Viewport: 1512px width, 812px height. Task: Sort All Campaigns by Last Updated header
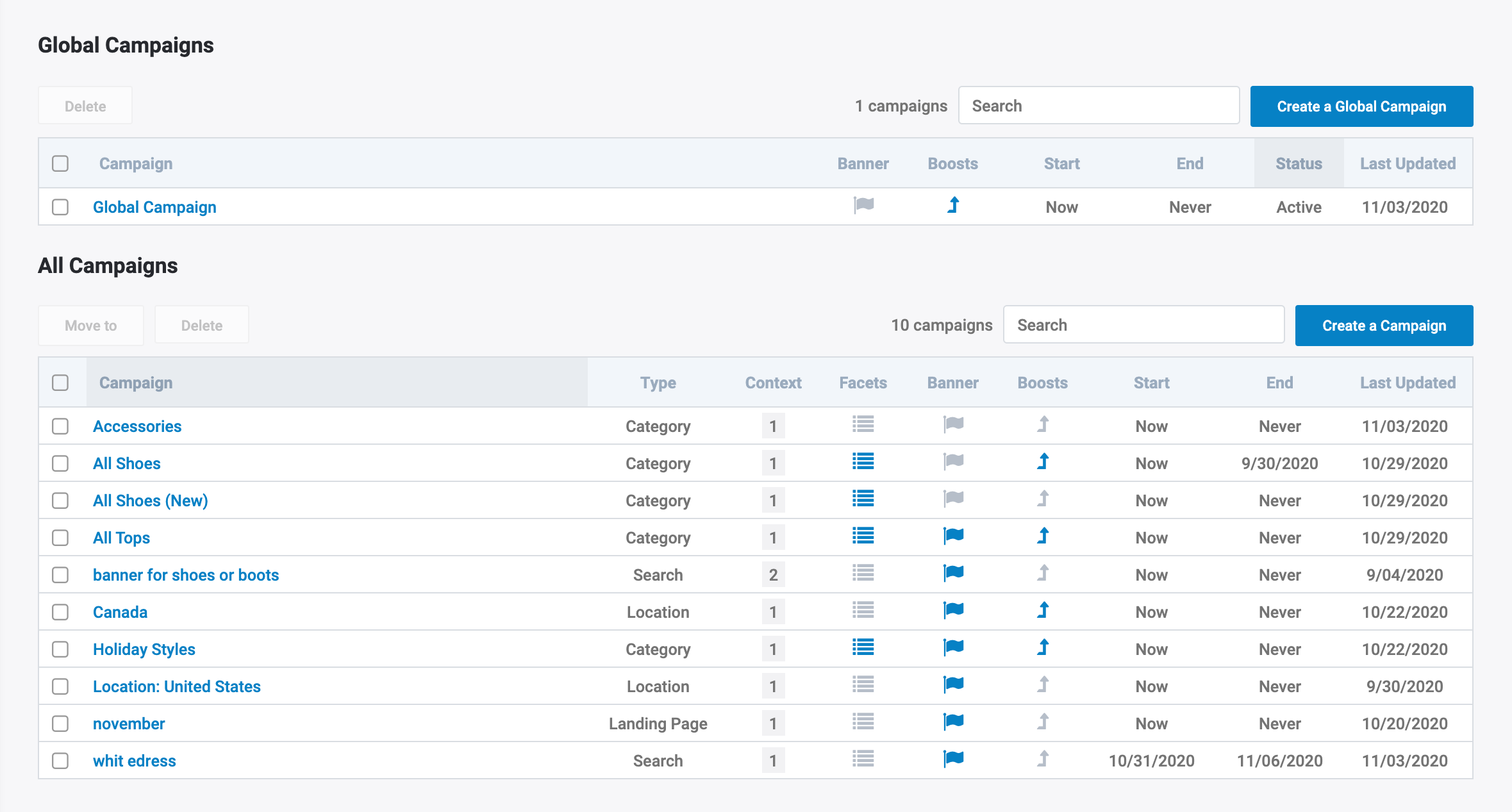(x=1408, y=383)
